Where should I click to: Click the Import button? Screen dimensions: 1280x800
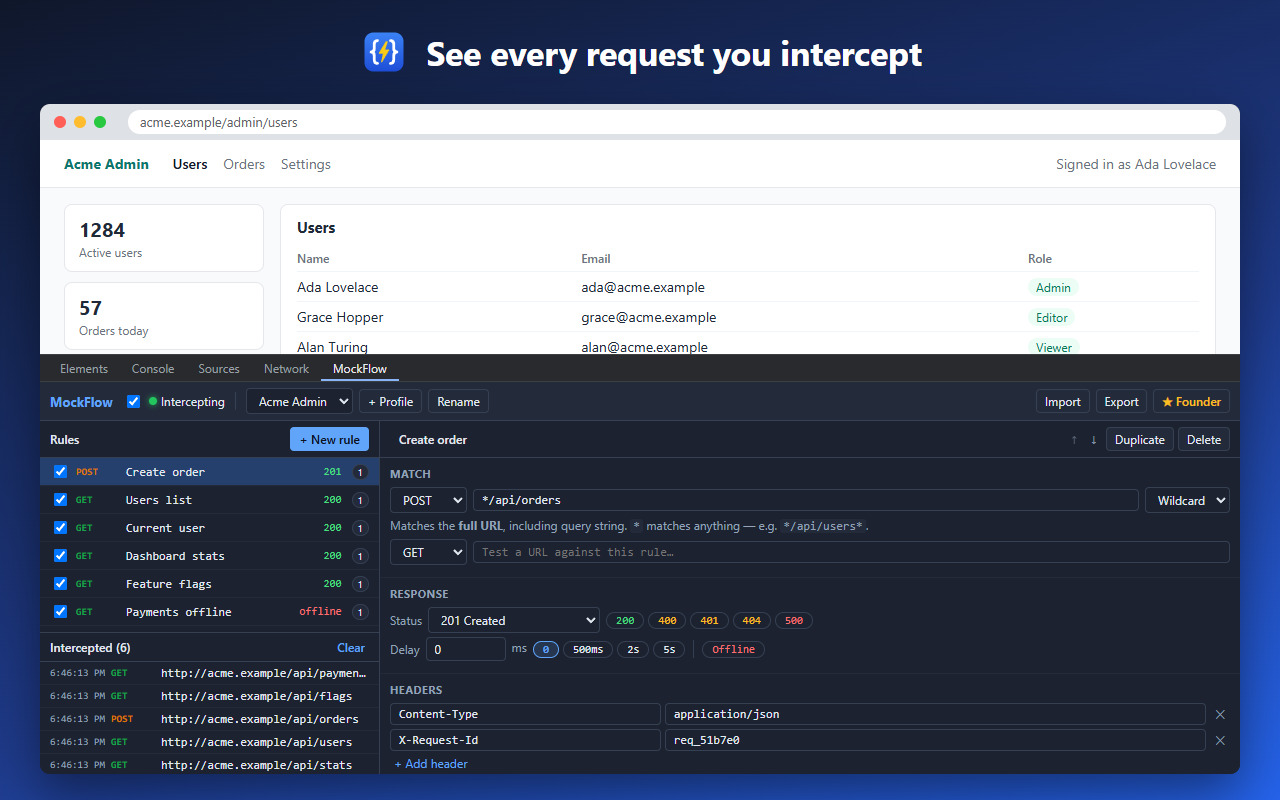pos(1063,402)
